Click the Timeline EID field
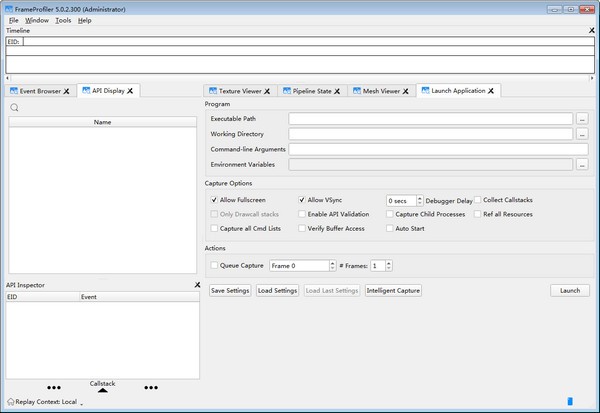The image size is (600, 413). point(308,41)
